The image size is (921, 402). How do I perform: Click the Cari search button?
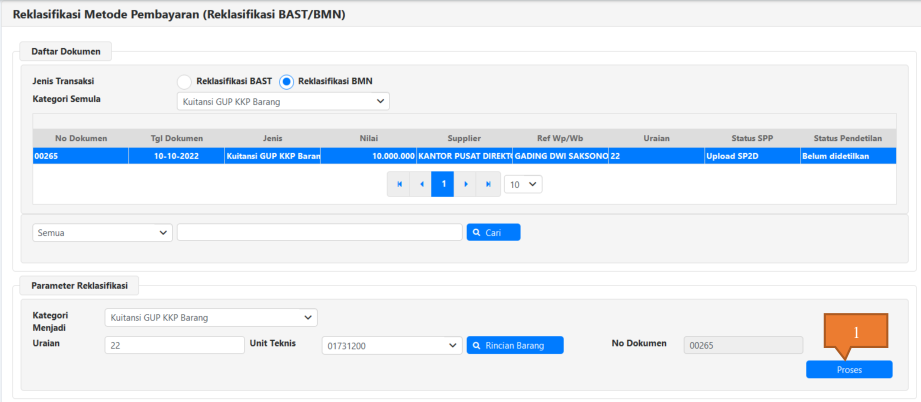[493, 232]
